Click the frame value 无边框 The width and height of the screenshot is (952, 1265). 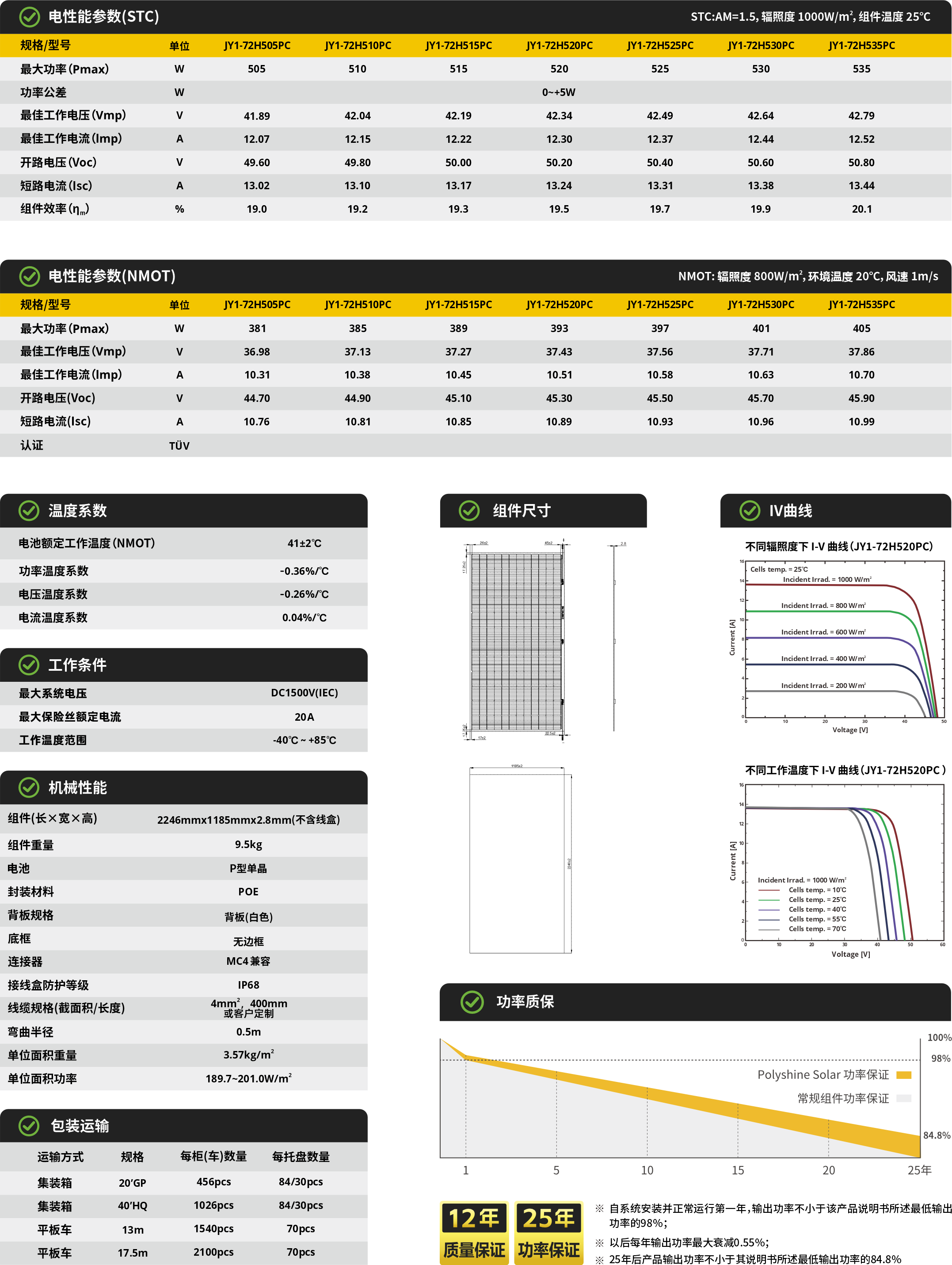[249, 942]
